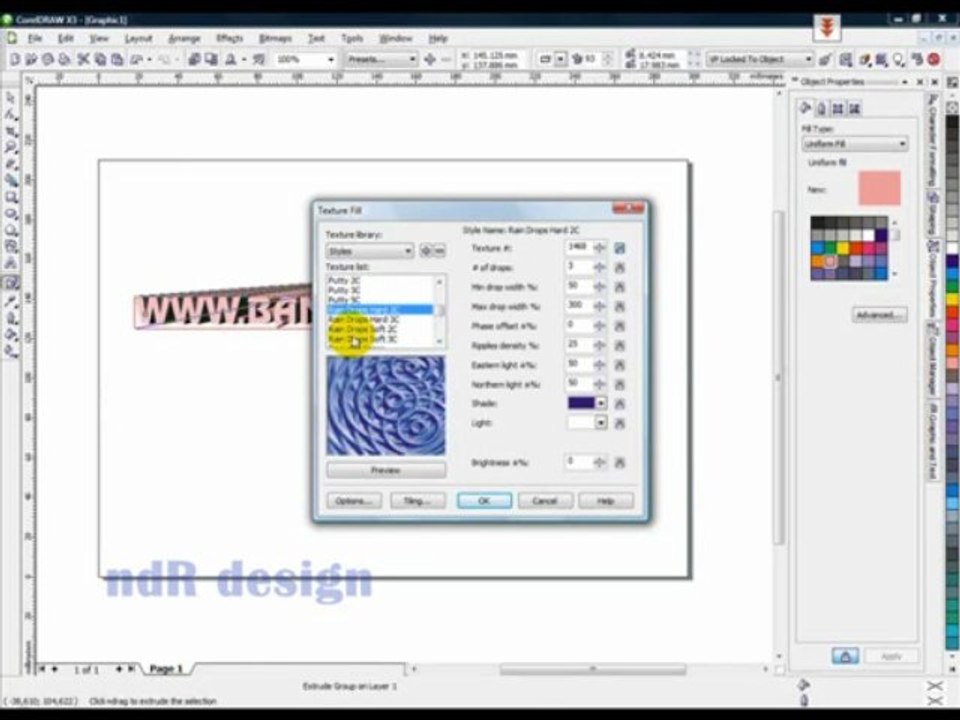Screen dimensions: 960x720
Task: Click the red Clear Extrude icon
Action: pos(934,59)
